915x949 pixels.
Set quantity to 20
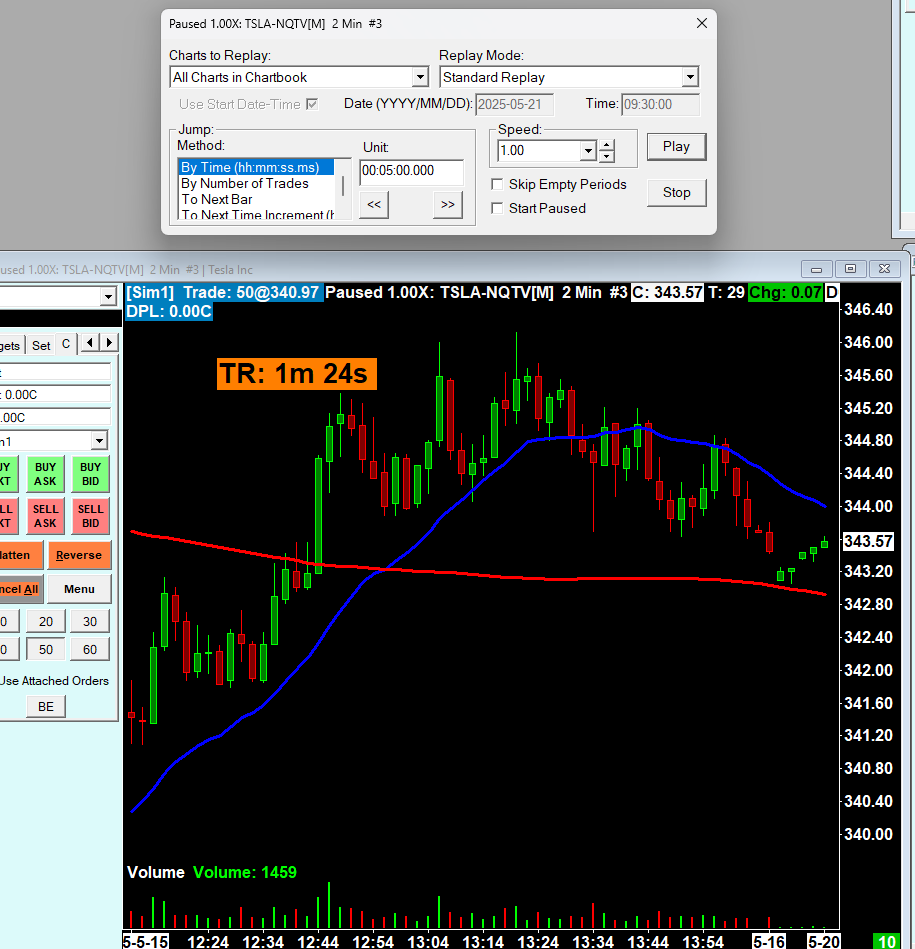pos(45,622)
